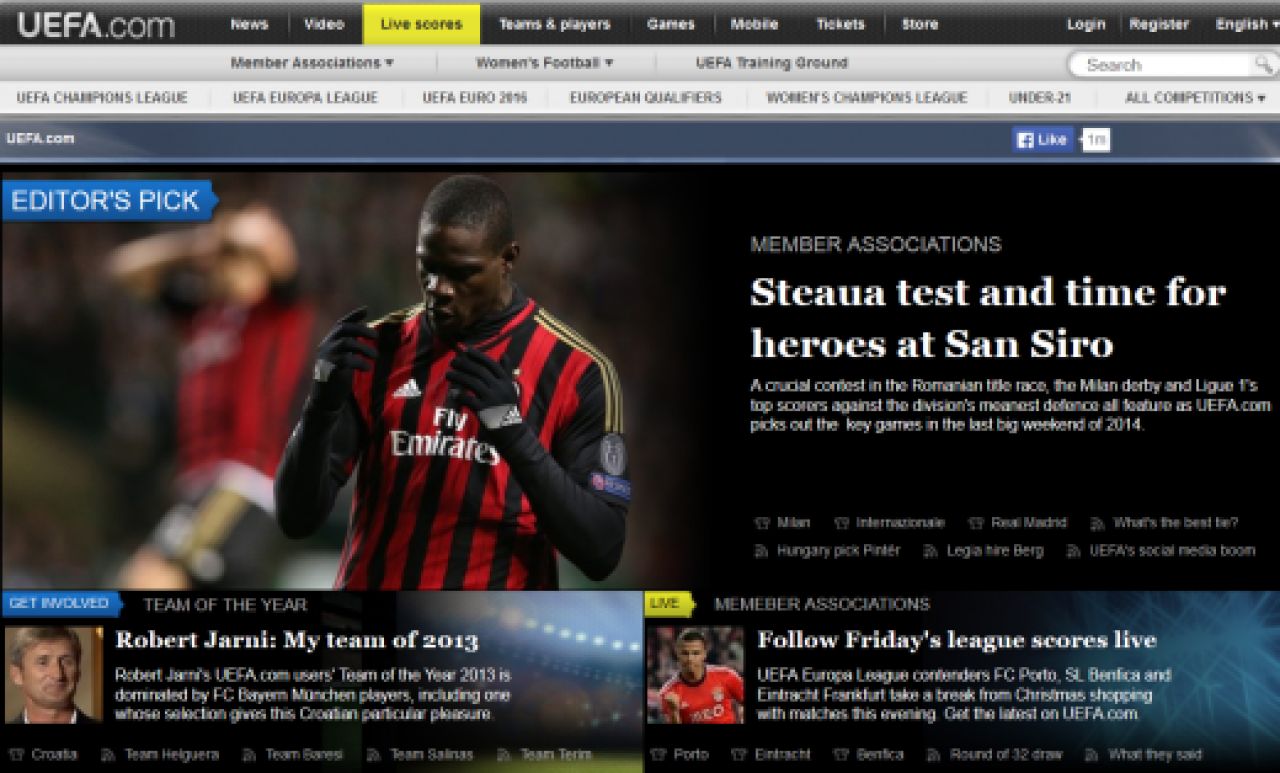1280x773 pixels.
Task: Click the MEMEBER ASSOCIATIONS heading by the LIVE label
Action: pyautogui.click(x=822, y=604)
